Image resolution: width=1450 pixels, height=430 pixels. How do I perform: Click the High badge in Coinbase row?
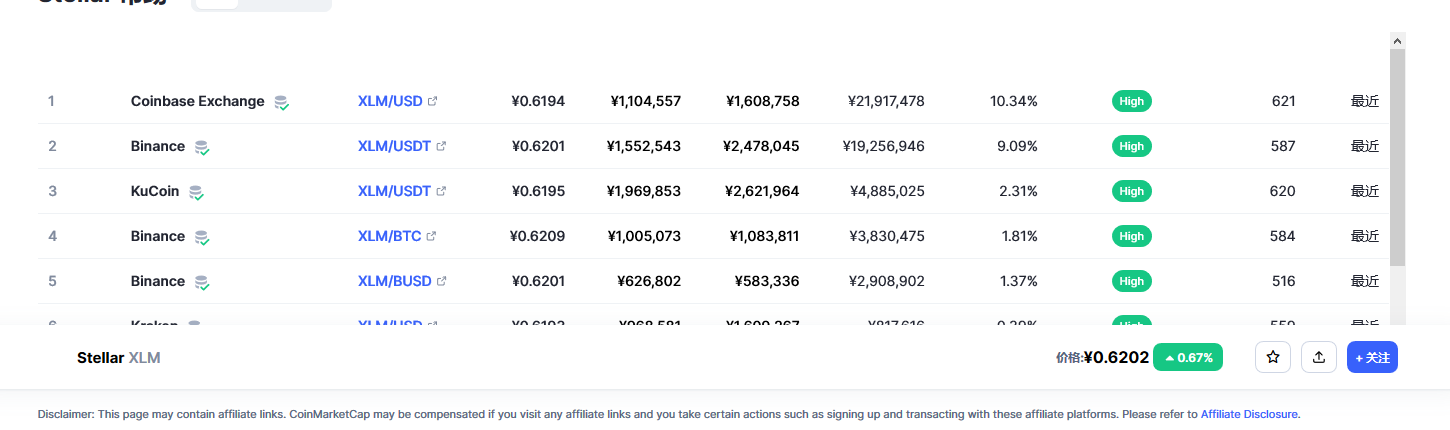point(1132,101)
